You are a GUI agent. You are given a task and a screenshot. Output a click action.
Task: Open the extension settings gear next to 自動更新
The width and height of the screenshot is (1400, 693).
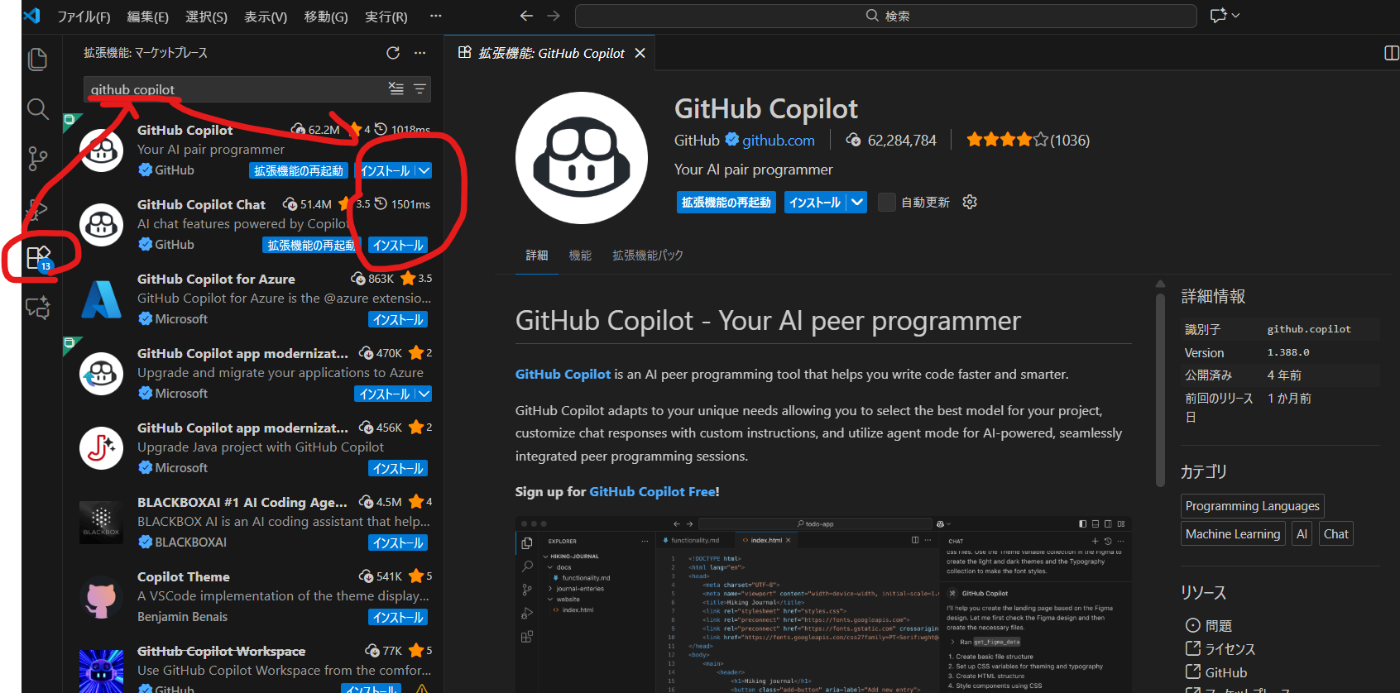pos(969,202)
